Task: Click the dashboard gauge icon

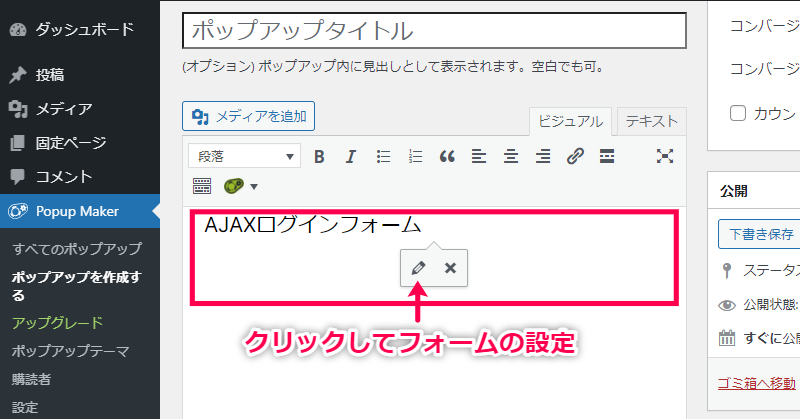Action: pyautogui.click(x=18, y=30)
